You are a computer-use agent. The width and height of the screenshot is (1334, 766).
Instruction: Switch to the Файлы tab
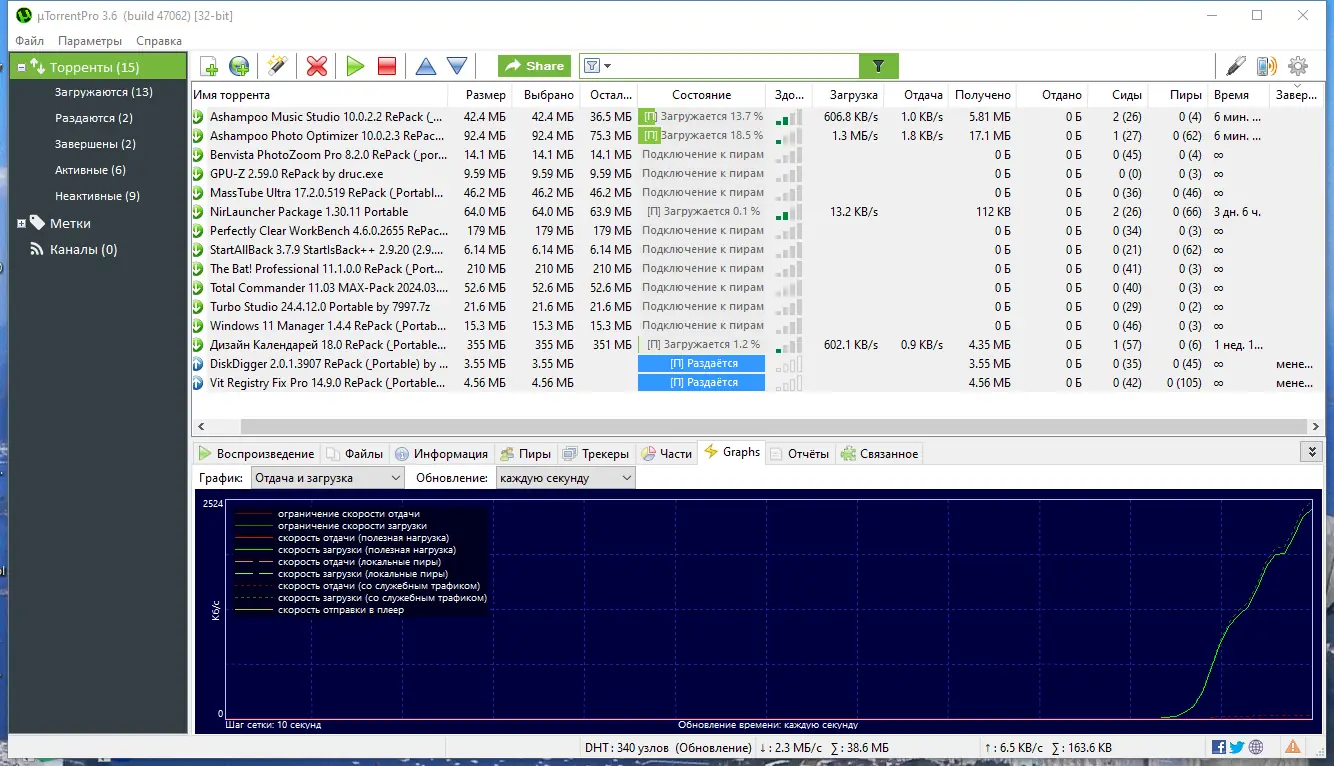[355, 454]
